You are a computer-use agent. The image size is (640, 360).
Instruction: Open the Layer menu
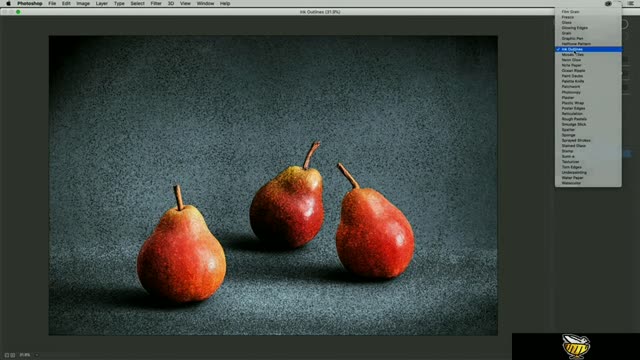(102, 3)
